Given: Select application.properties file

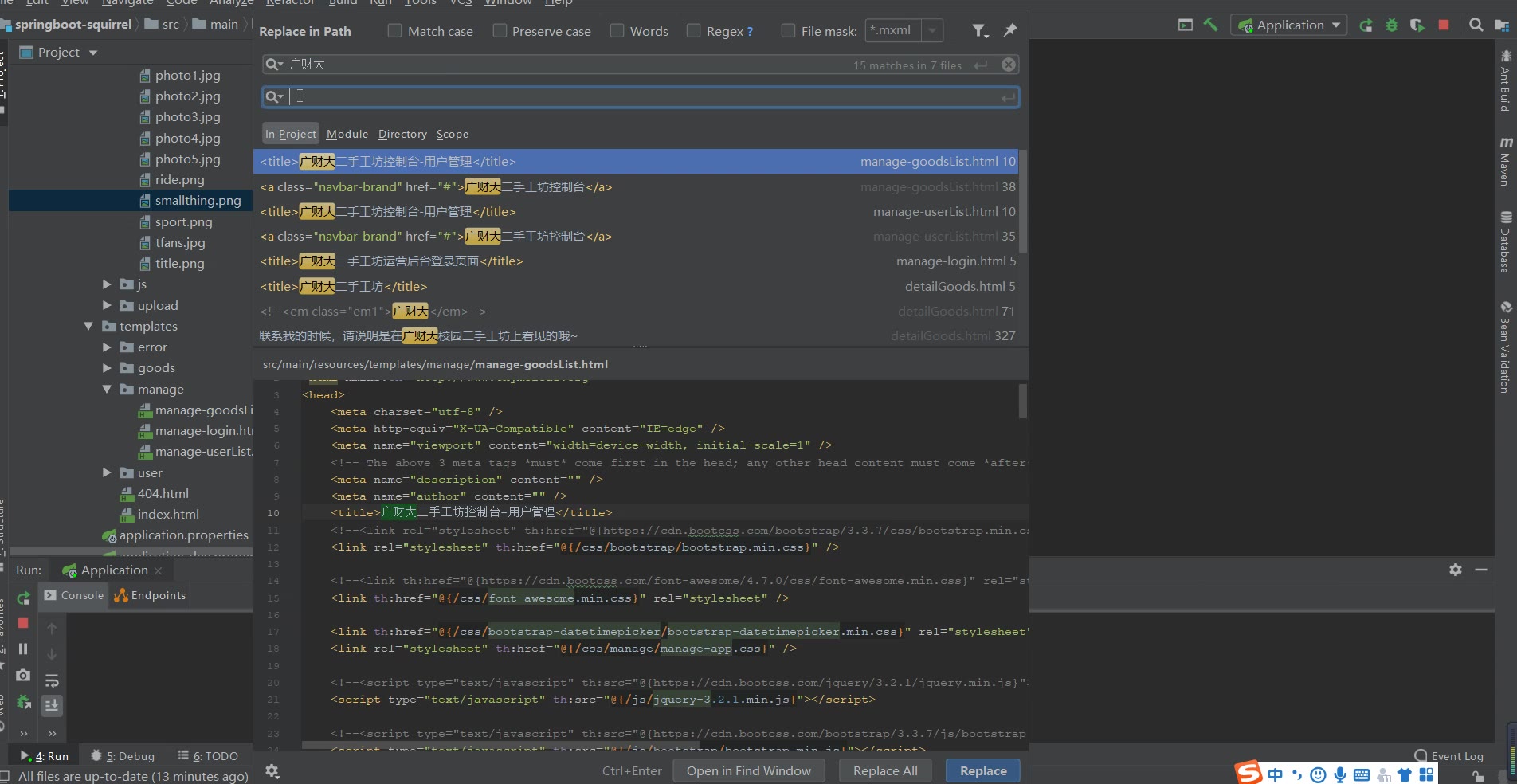Looking at the screenshot, I should click(184, 535).
